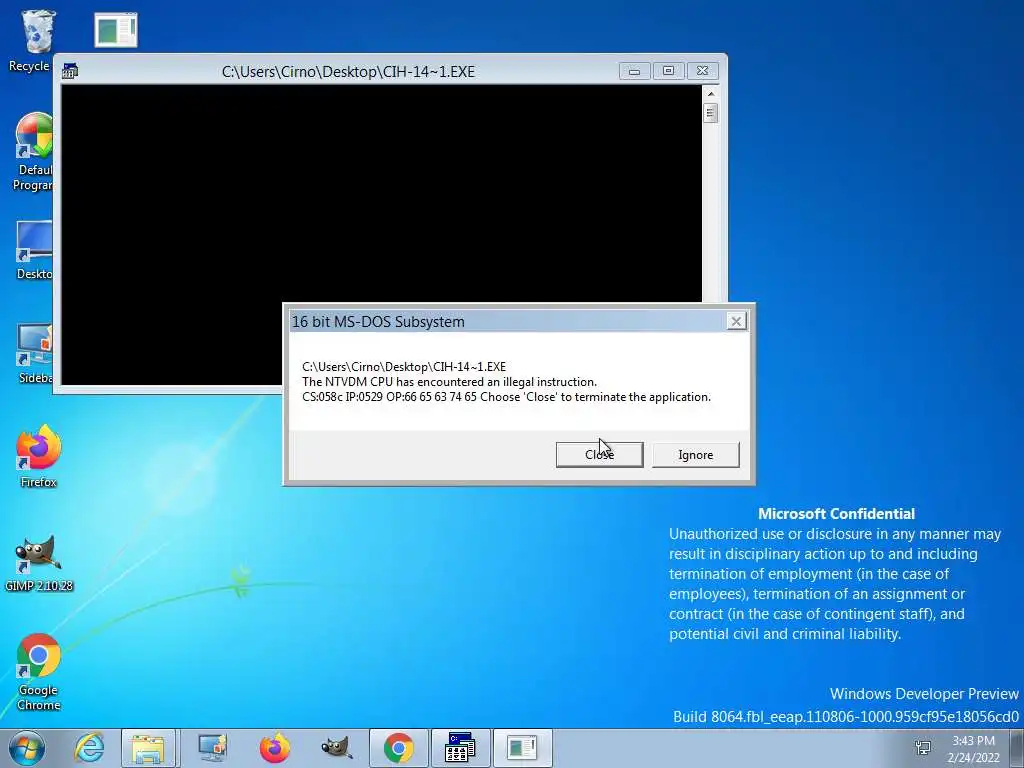Switch to NTVDM console taskbar button
The image size is (1024, 768).
460,748
